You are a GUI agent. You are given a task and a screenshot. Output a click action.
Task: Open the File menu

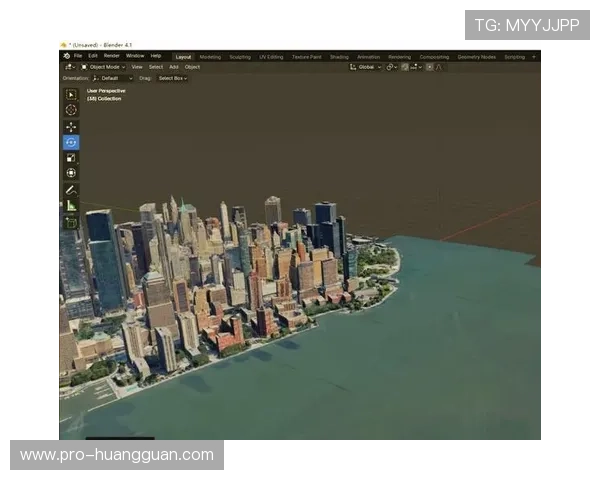78,56
